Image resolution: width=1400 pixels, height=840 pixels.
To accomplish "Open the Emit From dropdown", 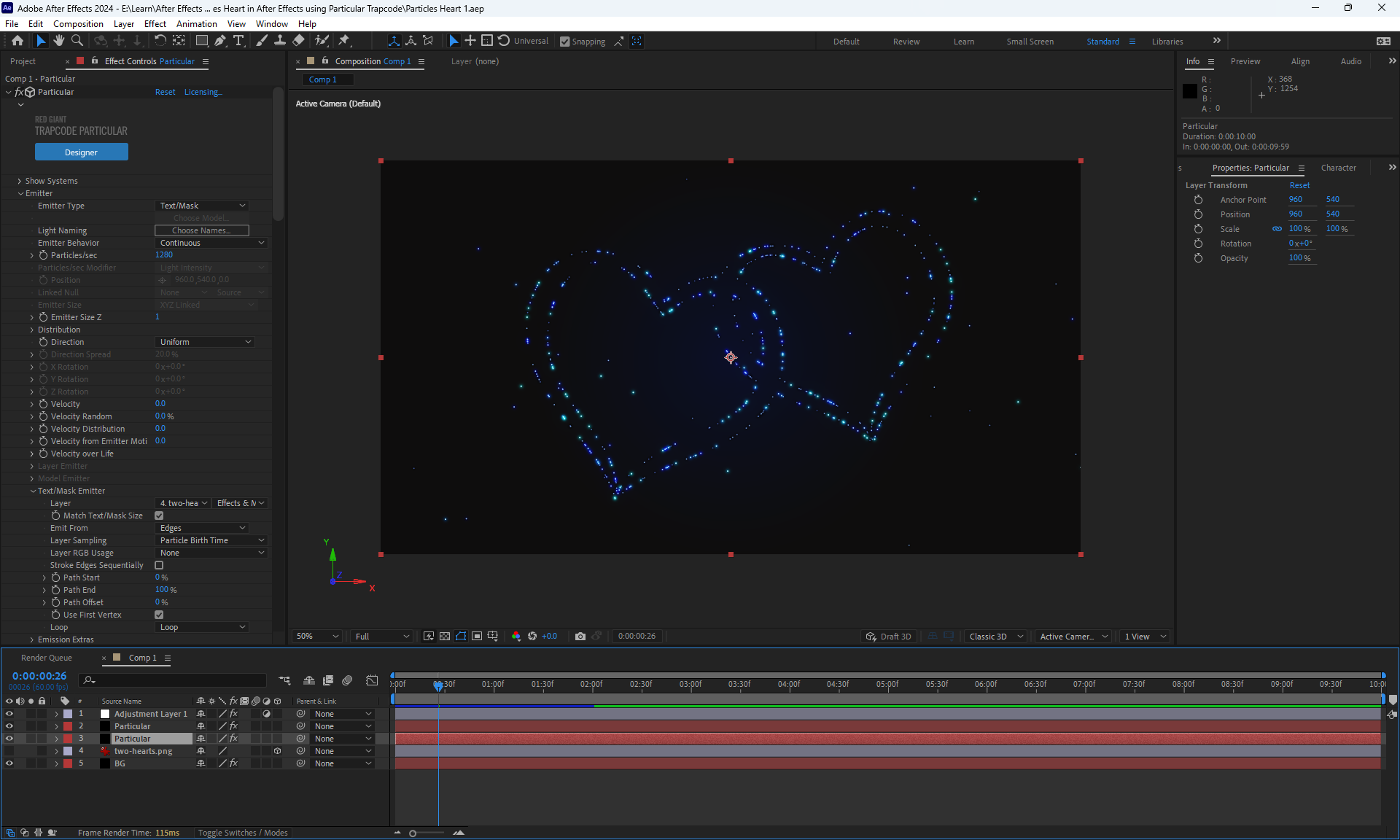I will (203, 528).
